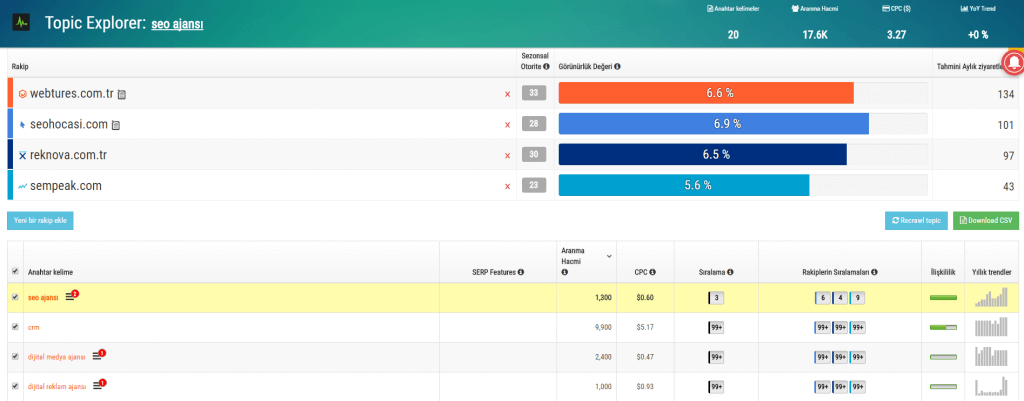Click info icon under Aranma Hacmi header

(564, 272)
